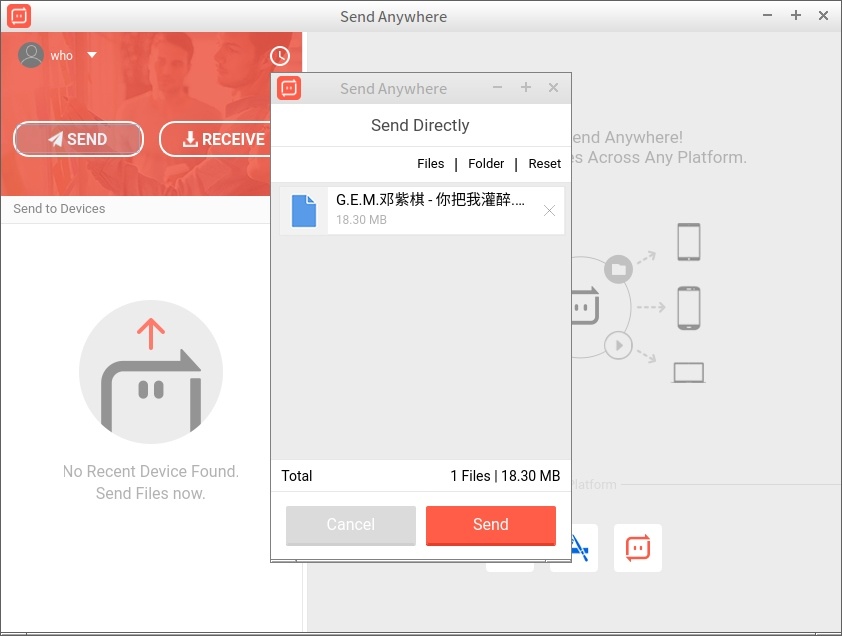
Task: Remove the G.E.M. music file with the X
Action: (x=549, y=211)
